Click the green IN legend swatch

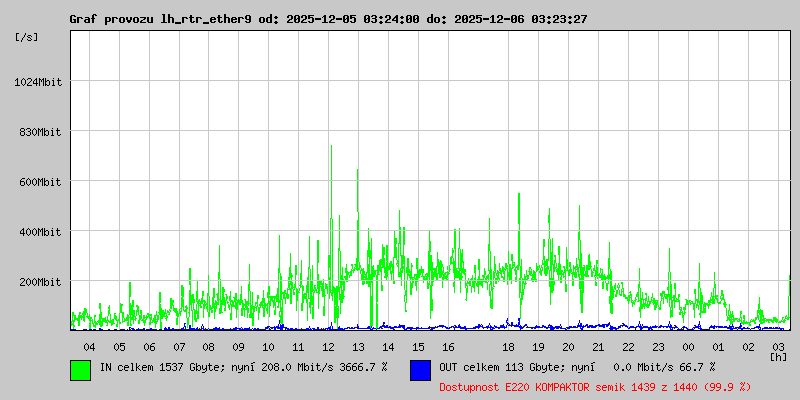(x=80, y=369)
